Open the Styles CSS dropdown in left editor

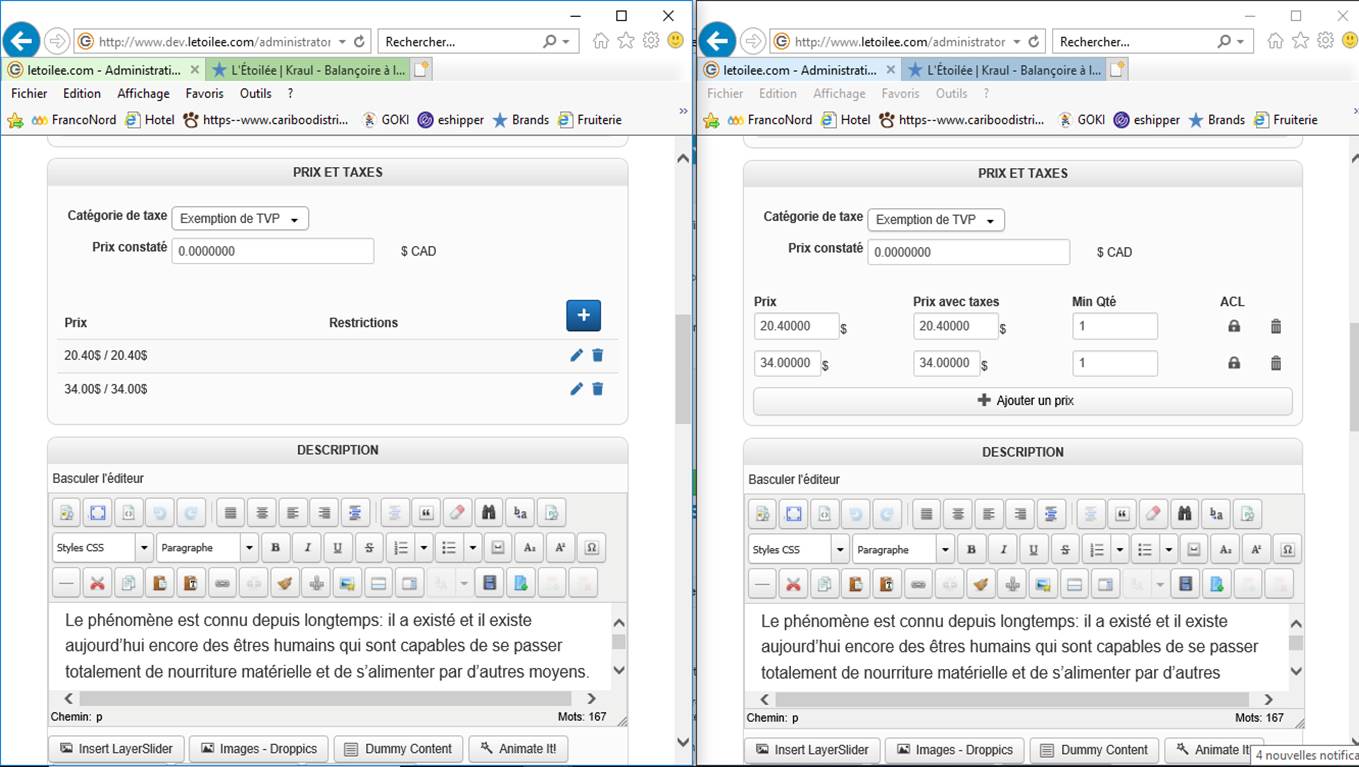coord(102,548)
